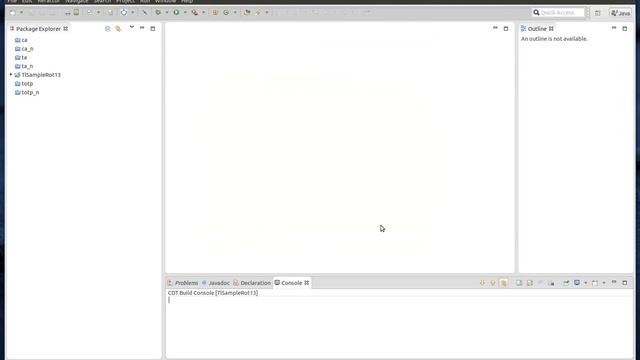640x360 pixels.
Task: Open the Display Selected Console dropdown
Action: pyautogui.click(x=585, y=283)
